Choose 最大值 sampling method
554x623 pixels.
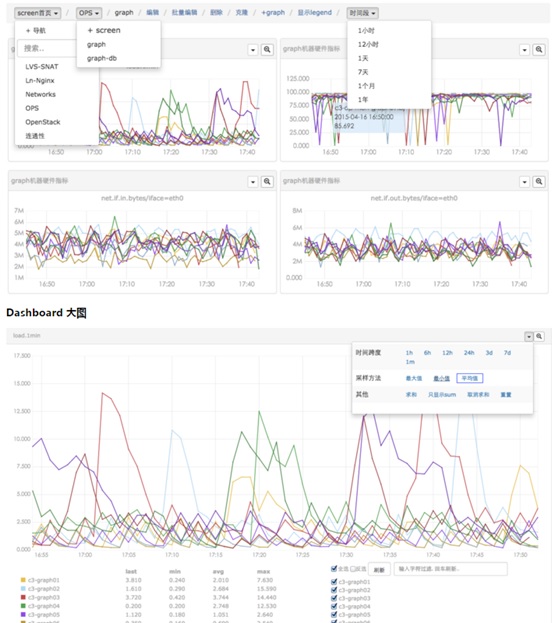pos(414,378)
